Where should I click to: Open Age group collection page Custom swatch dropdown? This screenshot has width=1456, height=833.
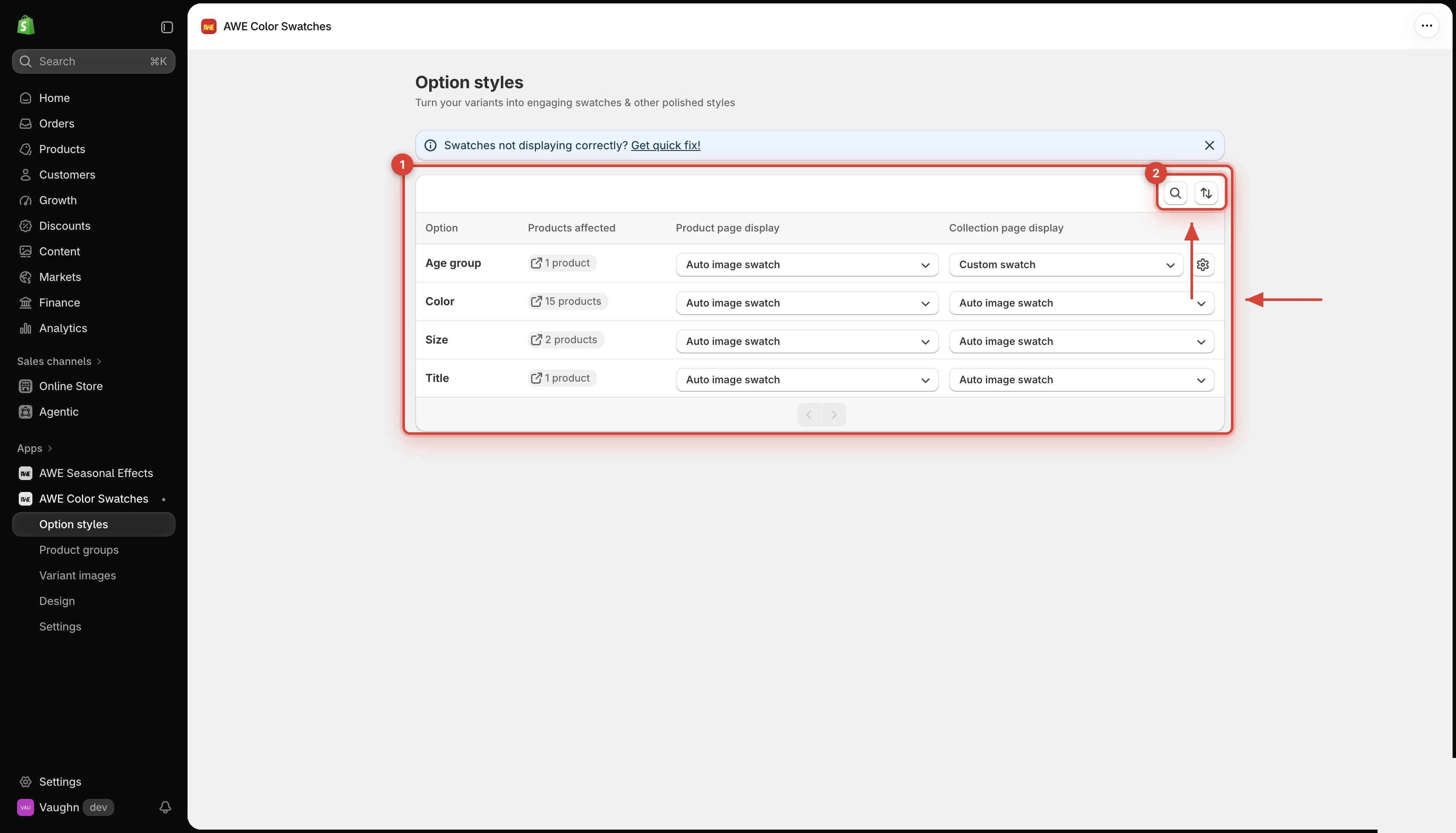[1066, 264]
